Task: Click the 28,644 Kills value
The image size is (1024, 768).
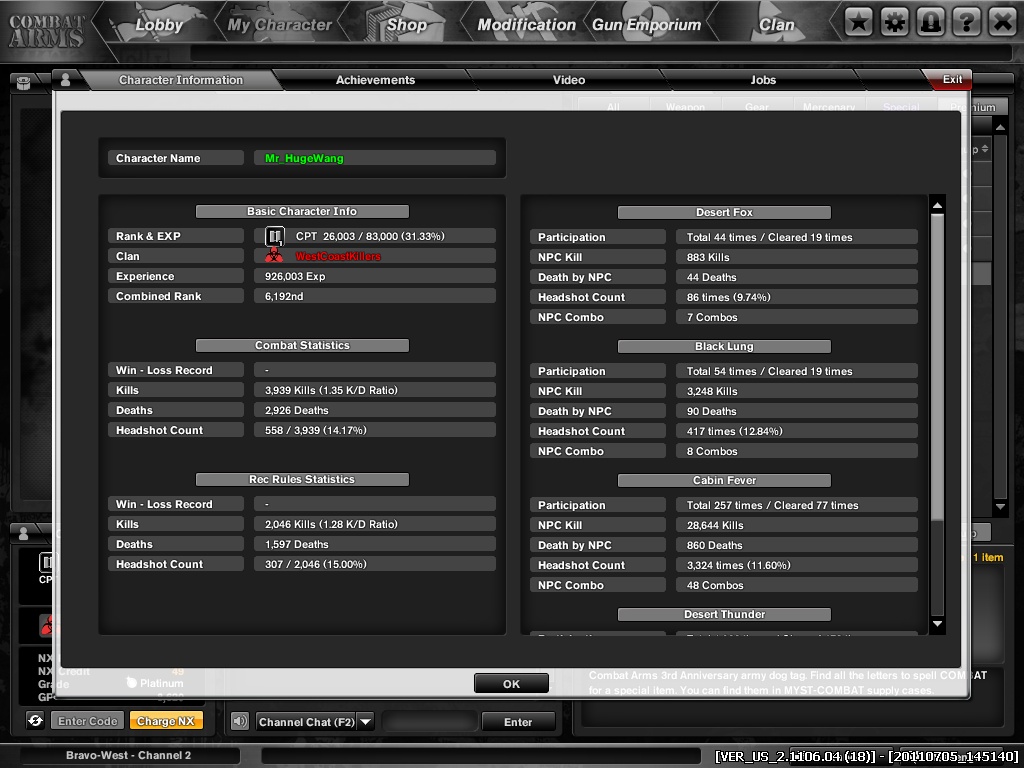Action: coord(715,525)
